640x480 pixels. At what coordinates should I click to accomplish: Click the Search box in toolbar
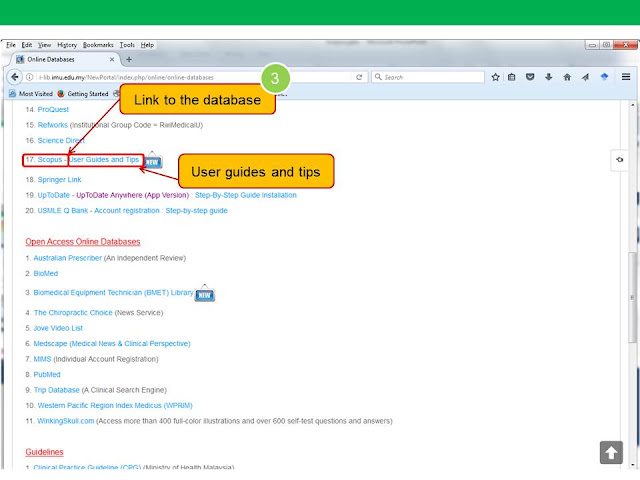(x=428, y=77)
